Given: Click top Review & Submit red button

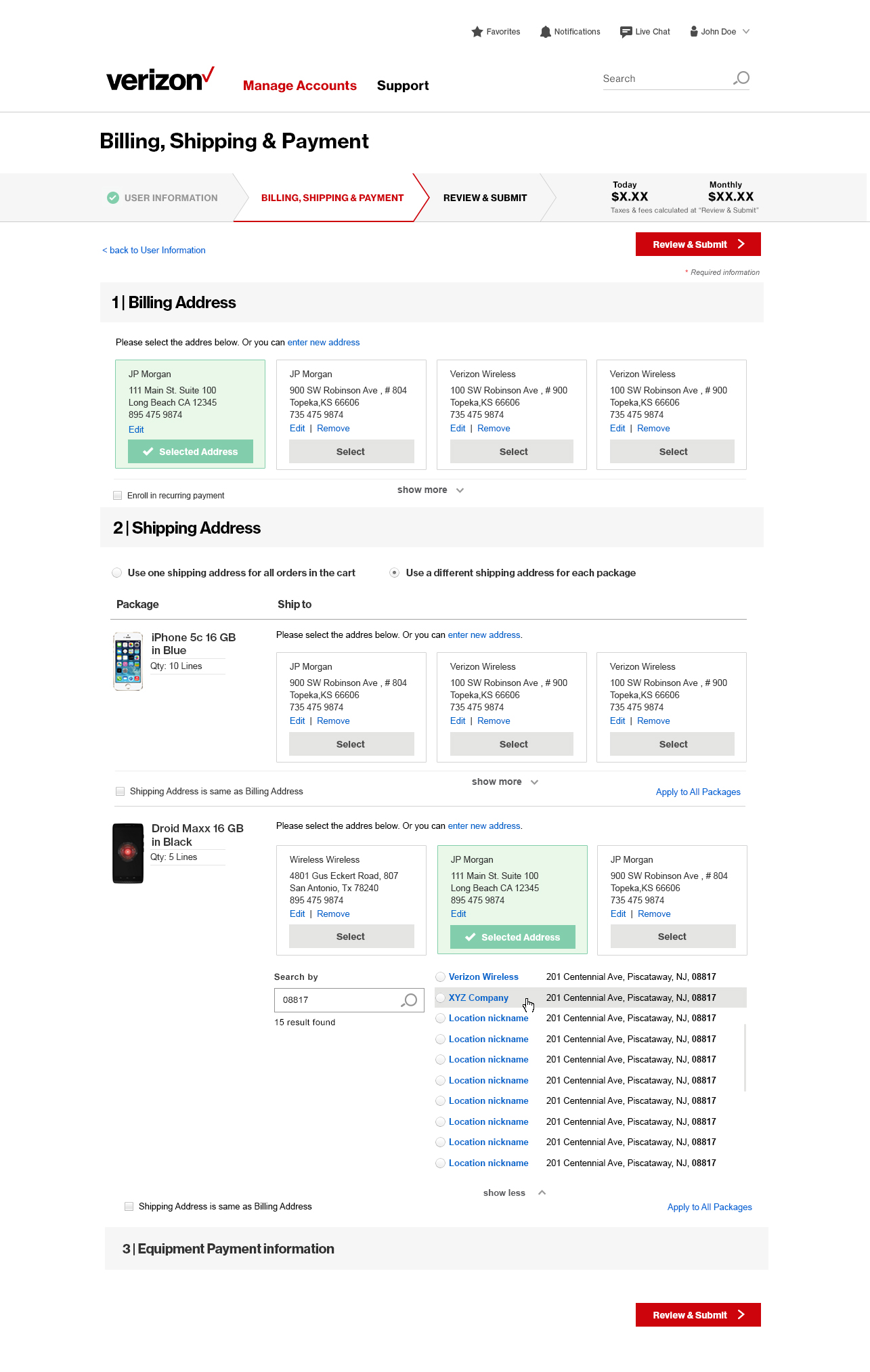Looking at the screenshot, I should click(x=698, y=244).
